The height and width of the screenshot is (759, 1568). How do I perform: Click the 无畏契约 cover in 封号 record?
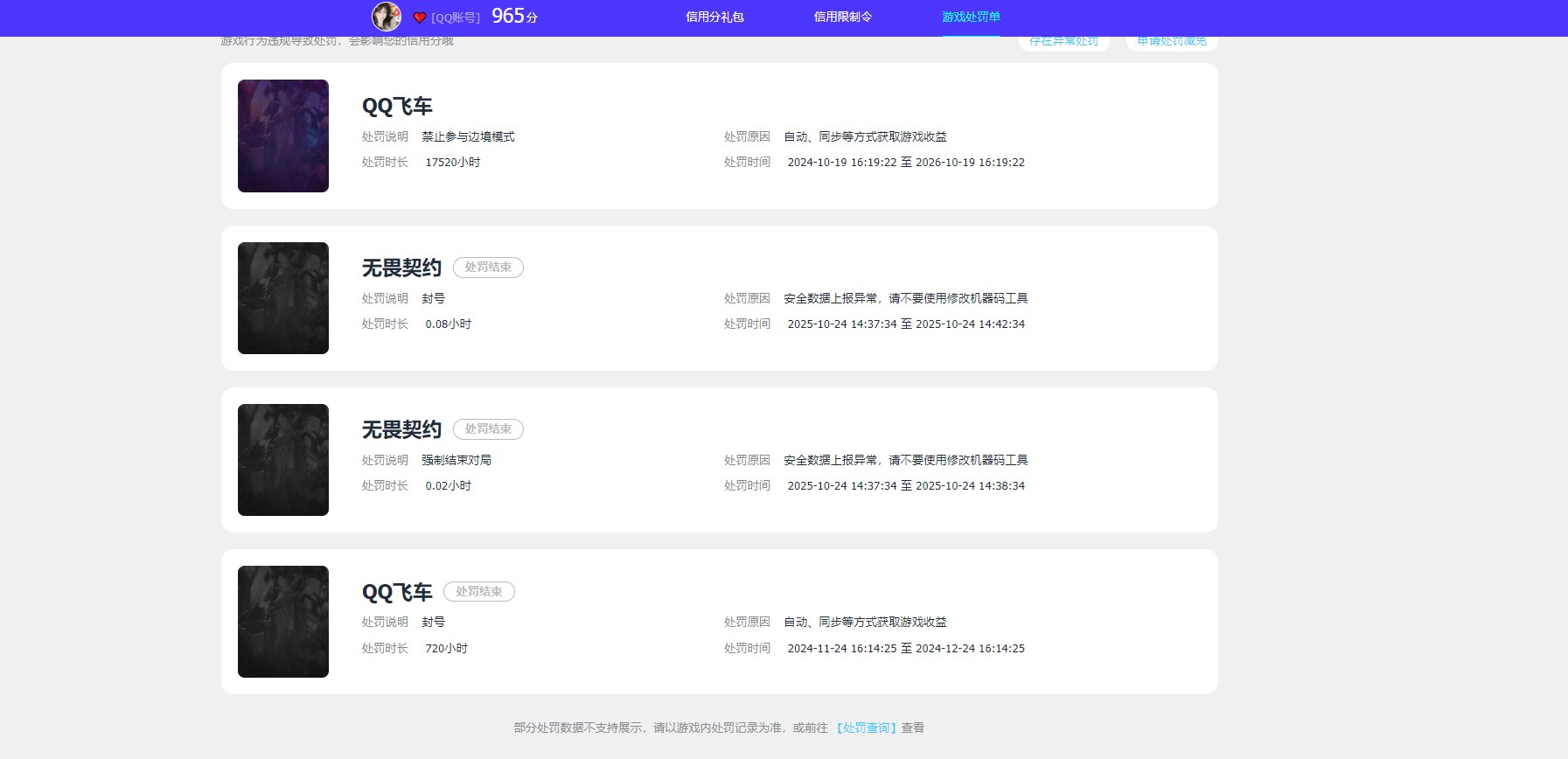(x=283, y=298)
